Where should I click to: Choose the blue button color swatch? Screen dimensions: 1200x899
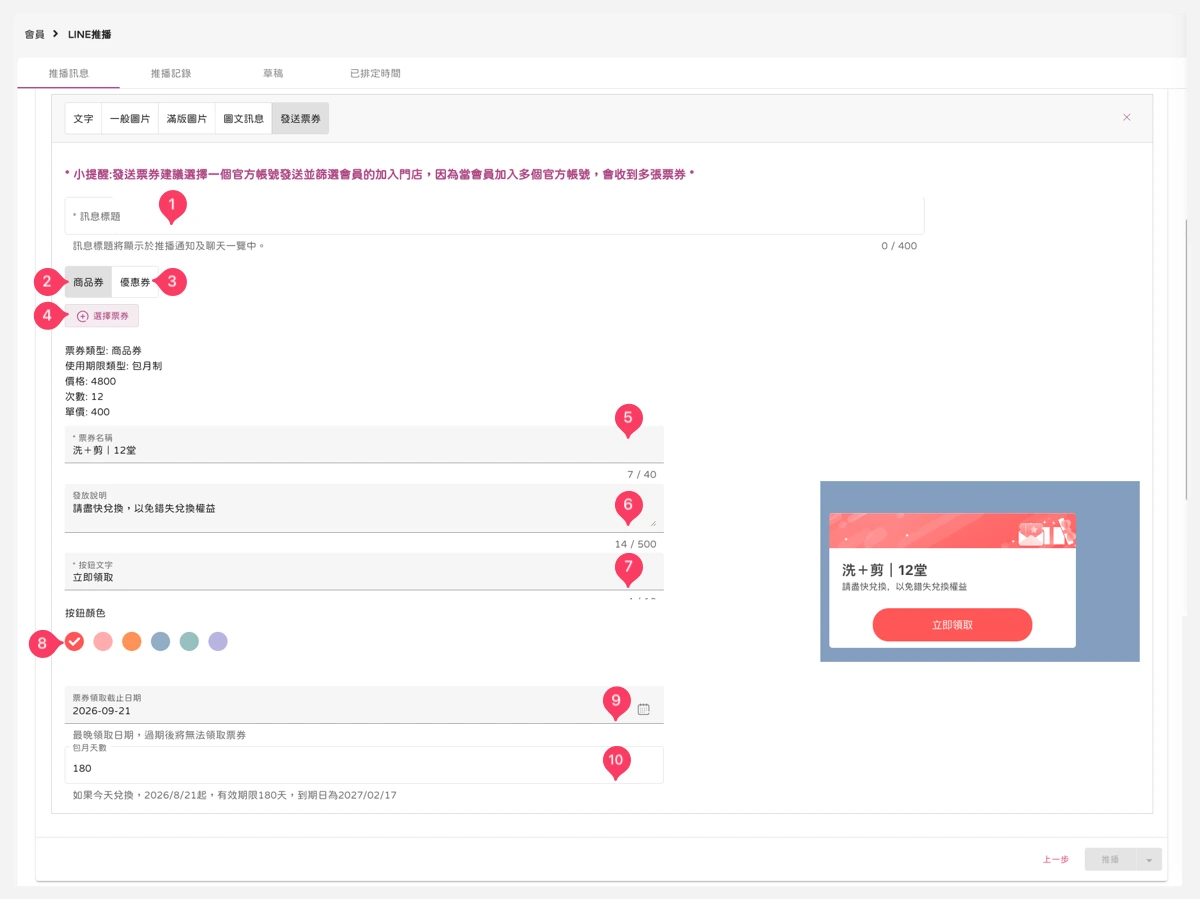161,641
